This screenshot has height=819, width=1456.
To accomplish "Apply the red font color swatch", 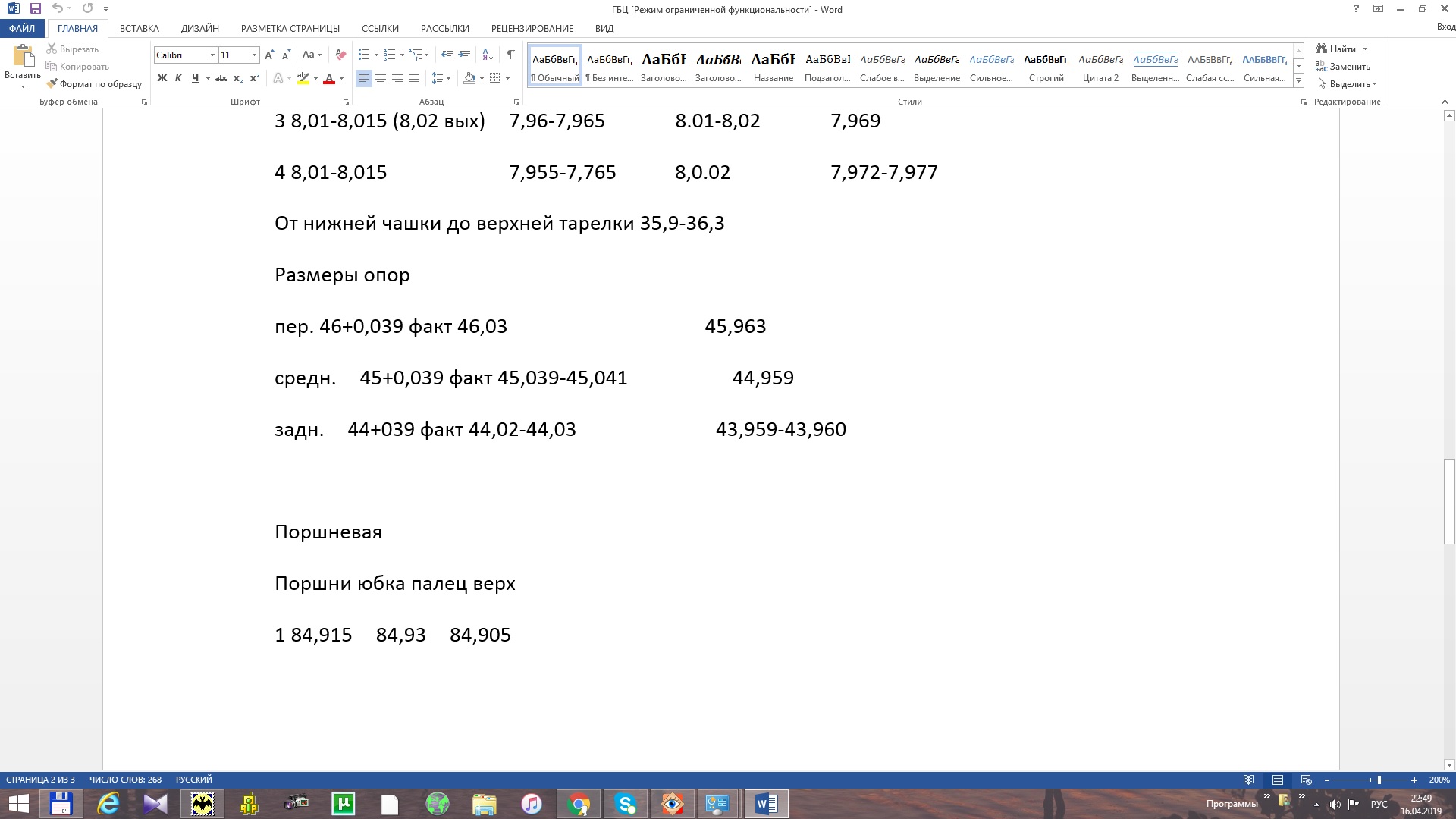I will 329,78.
